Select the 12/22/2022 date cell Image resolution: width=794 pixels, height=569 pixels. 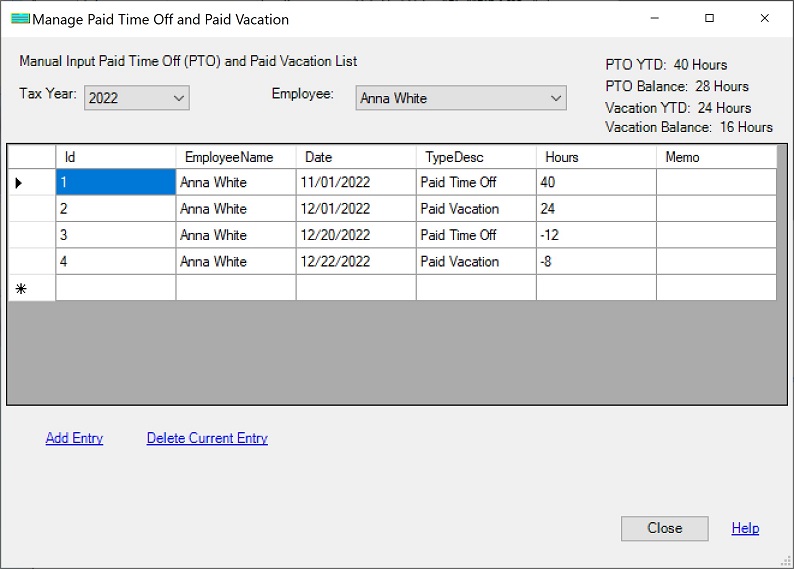tap(355, 261)
